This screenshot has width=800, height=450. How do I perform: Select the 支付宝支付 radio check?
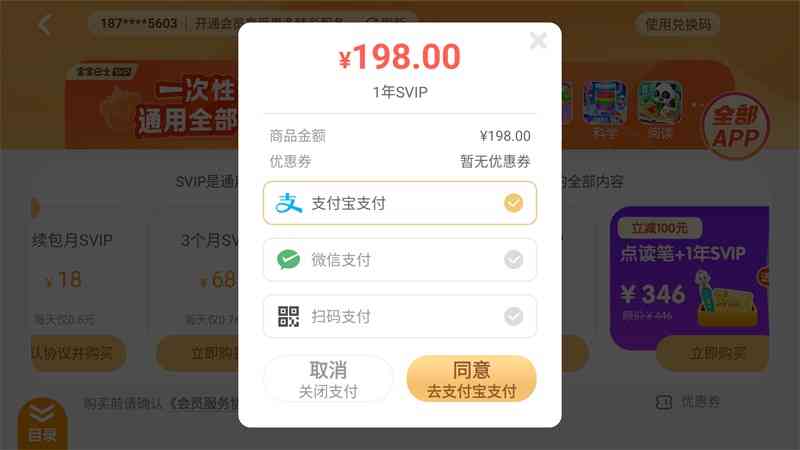click(x=513, y=203)
